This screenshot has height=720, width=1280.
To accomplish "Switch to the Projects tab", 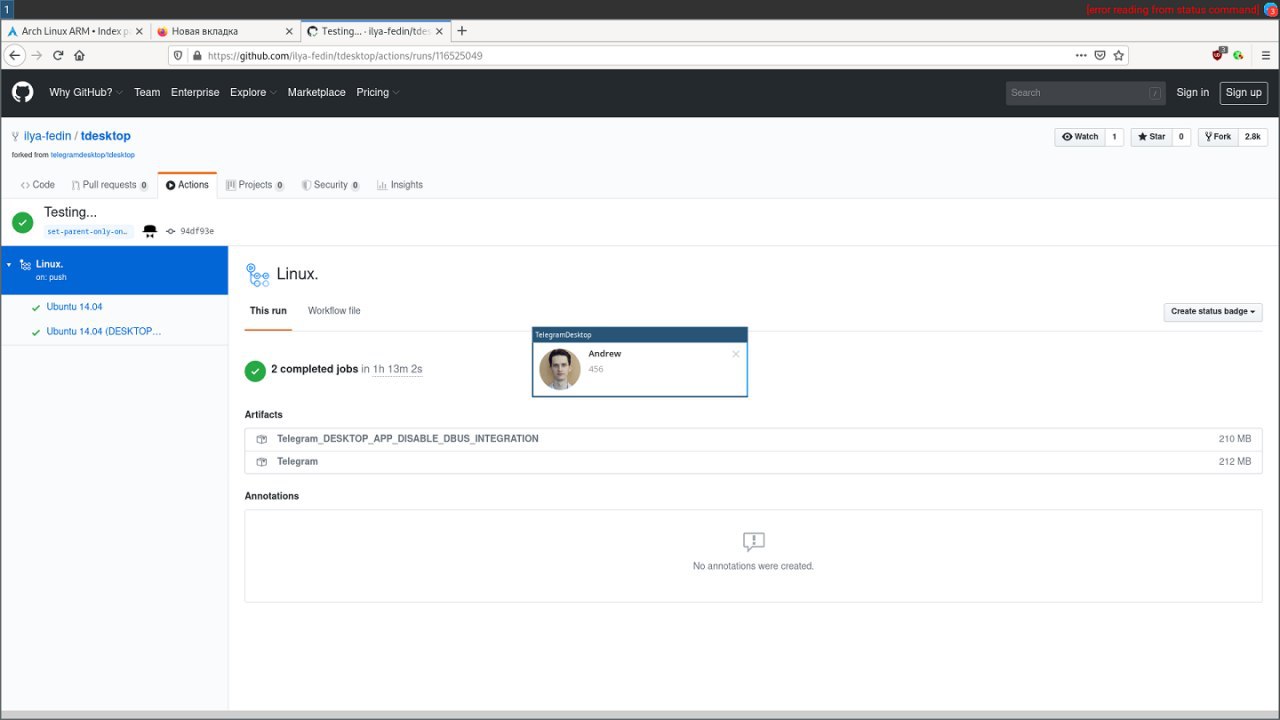I will pos(255,185).
